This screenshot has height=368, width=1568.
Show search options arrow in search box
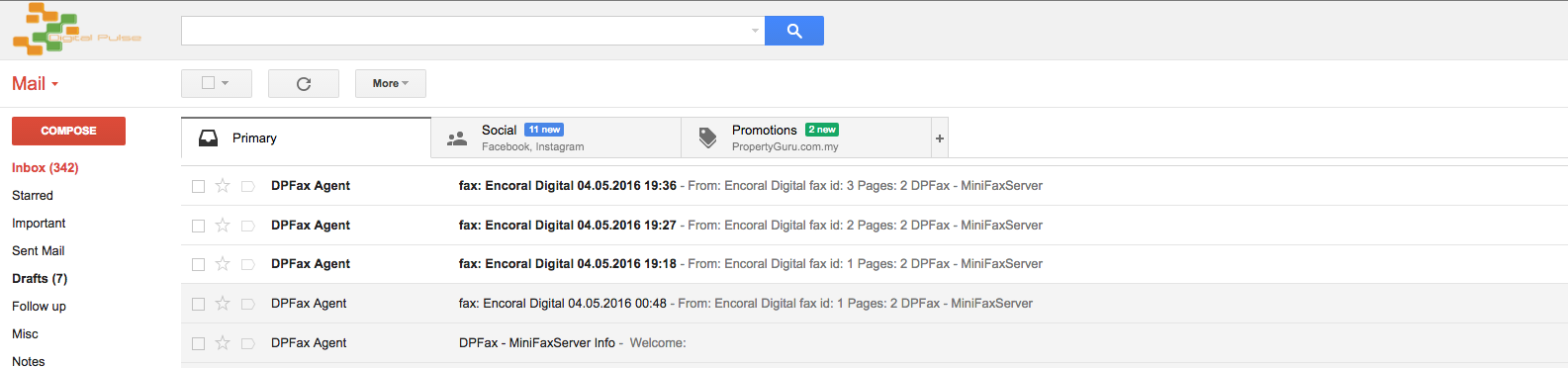[755, 31]
